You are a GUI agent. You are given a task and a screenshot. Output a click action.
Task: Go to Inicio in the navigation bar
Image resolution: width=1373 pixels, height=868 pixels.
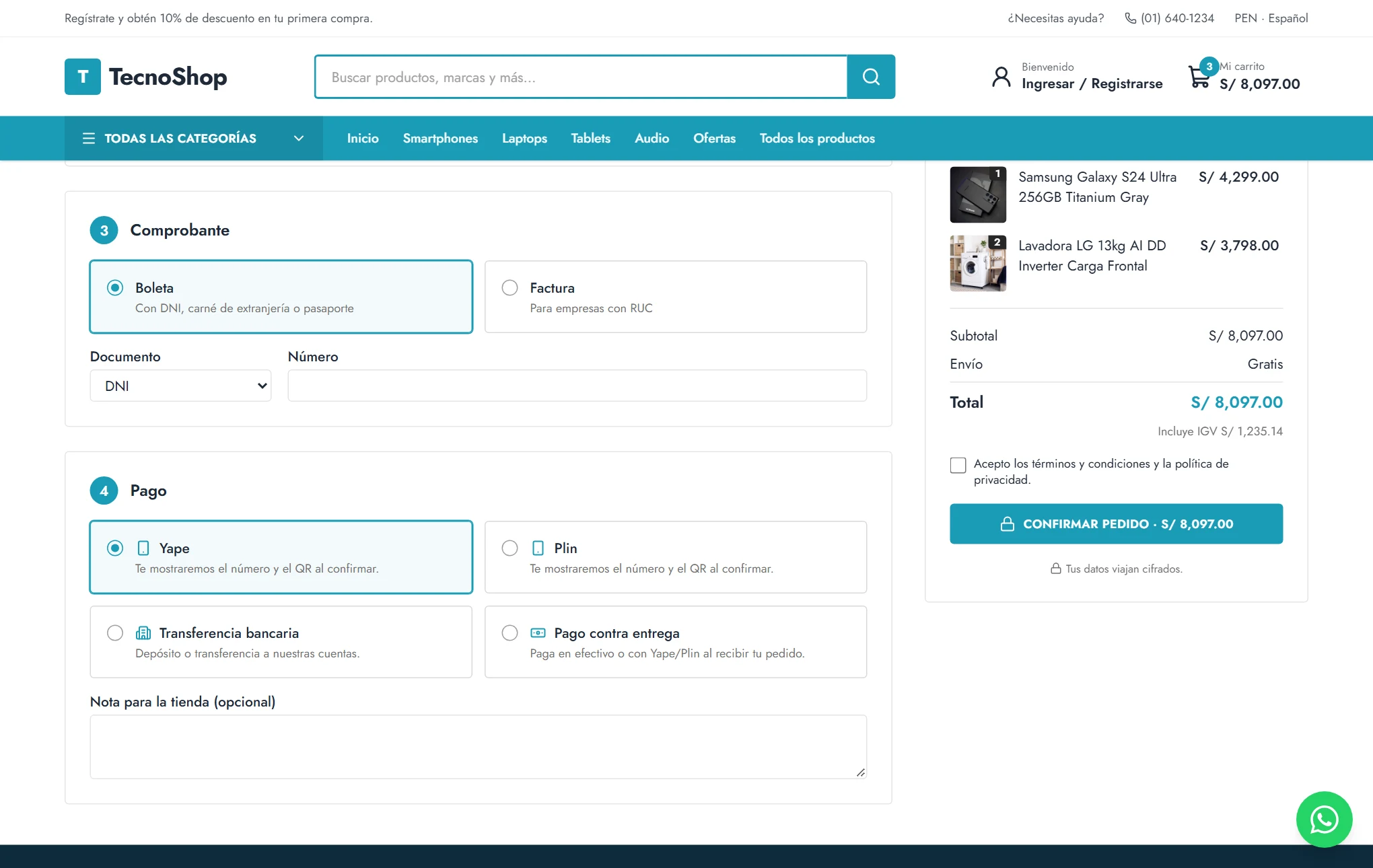[363, 138]
